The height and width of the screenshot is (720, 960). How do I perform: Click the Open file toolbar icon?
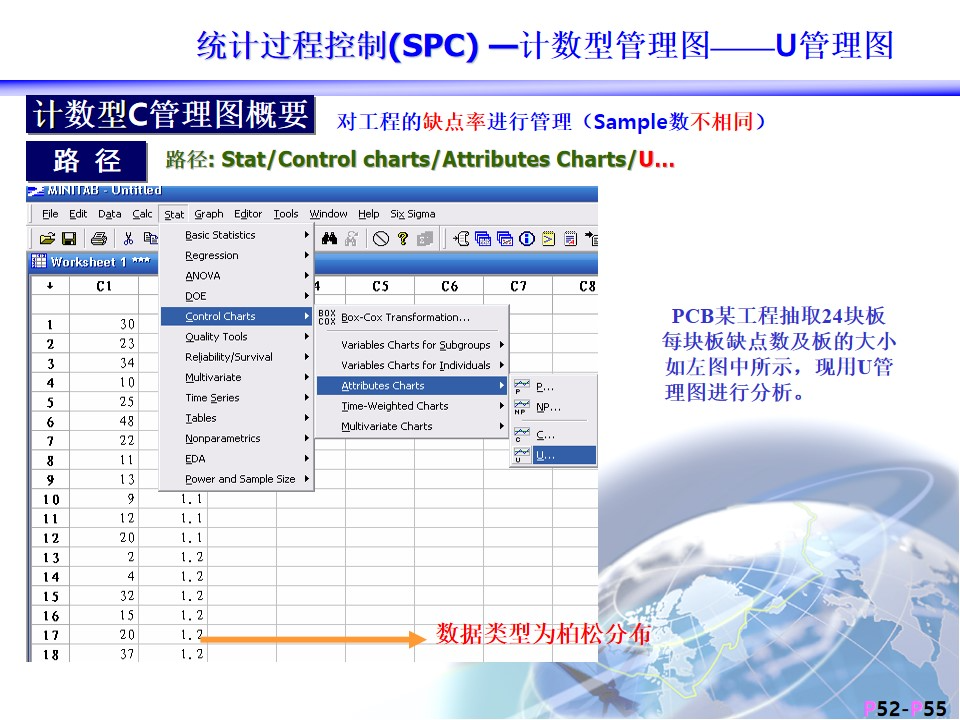tap(47, 239)
